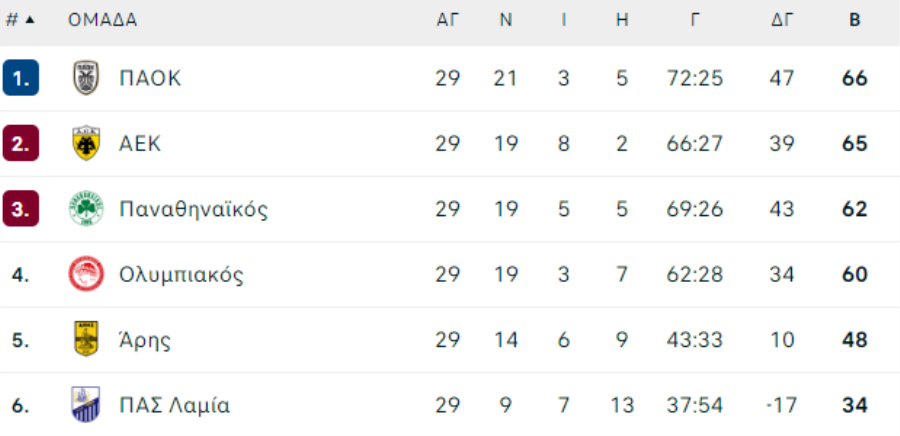Click the ΑΕΚ club crest icon
900x436 pixels.
click(86, 144)
